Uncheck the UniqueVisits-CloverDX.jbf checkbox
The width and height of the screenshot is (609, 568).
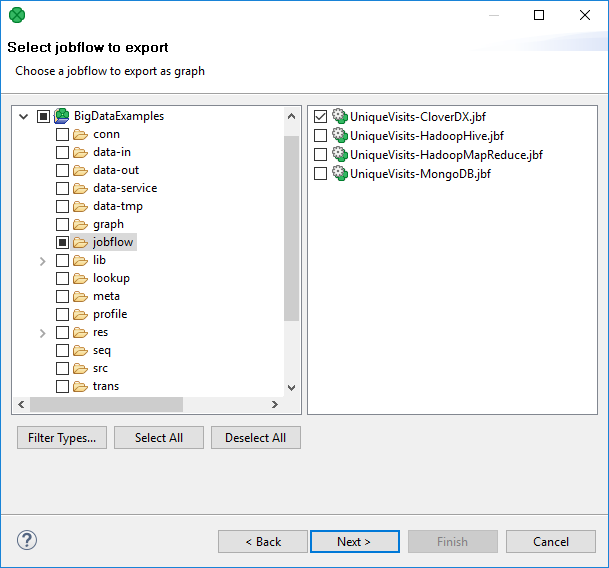point(320,116)
